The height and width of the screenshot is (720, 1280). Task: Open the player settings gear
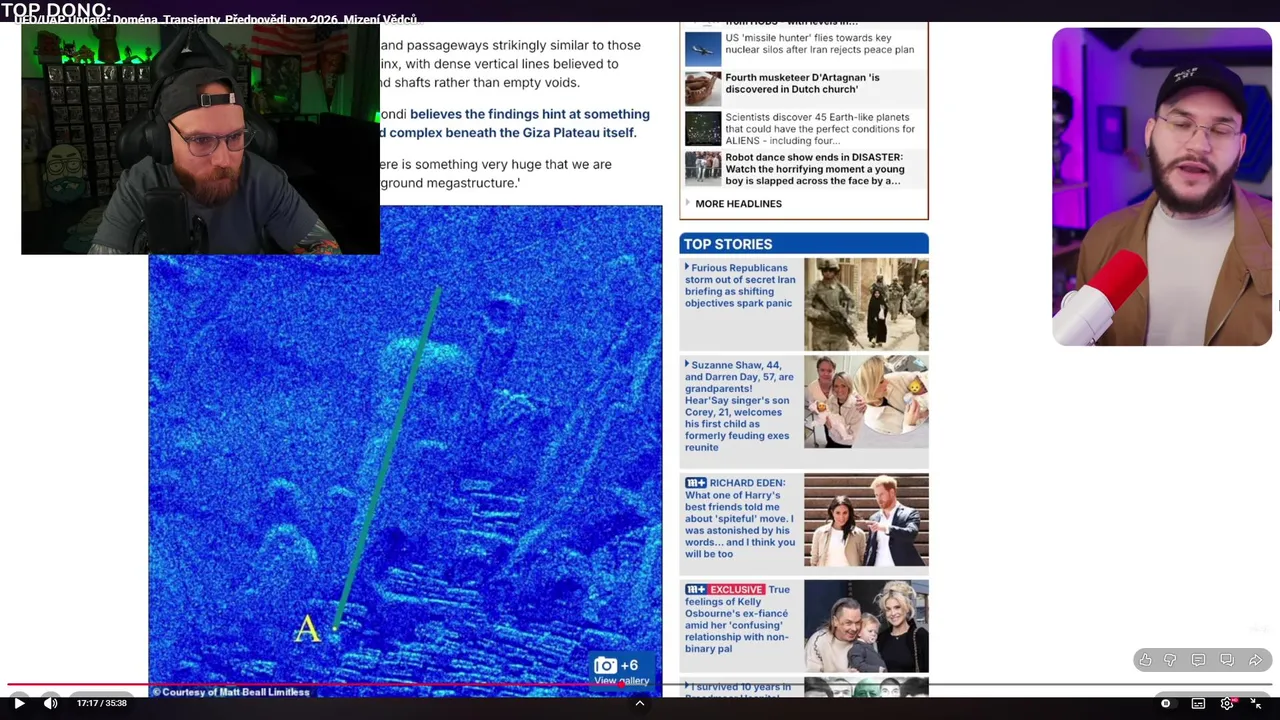(1227, 703)
